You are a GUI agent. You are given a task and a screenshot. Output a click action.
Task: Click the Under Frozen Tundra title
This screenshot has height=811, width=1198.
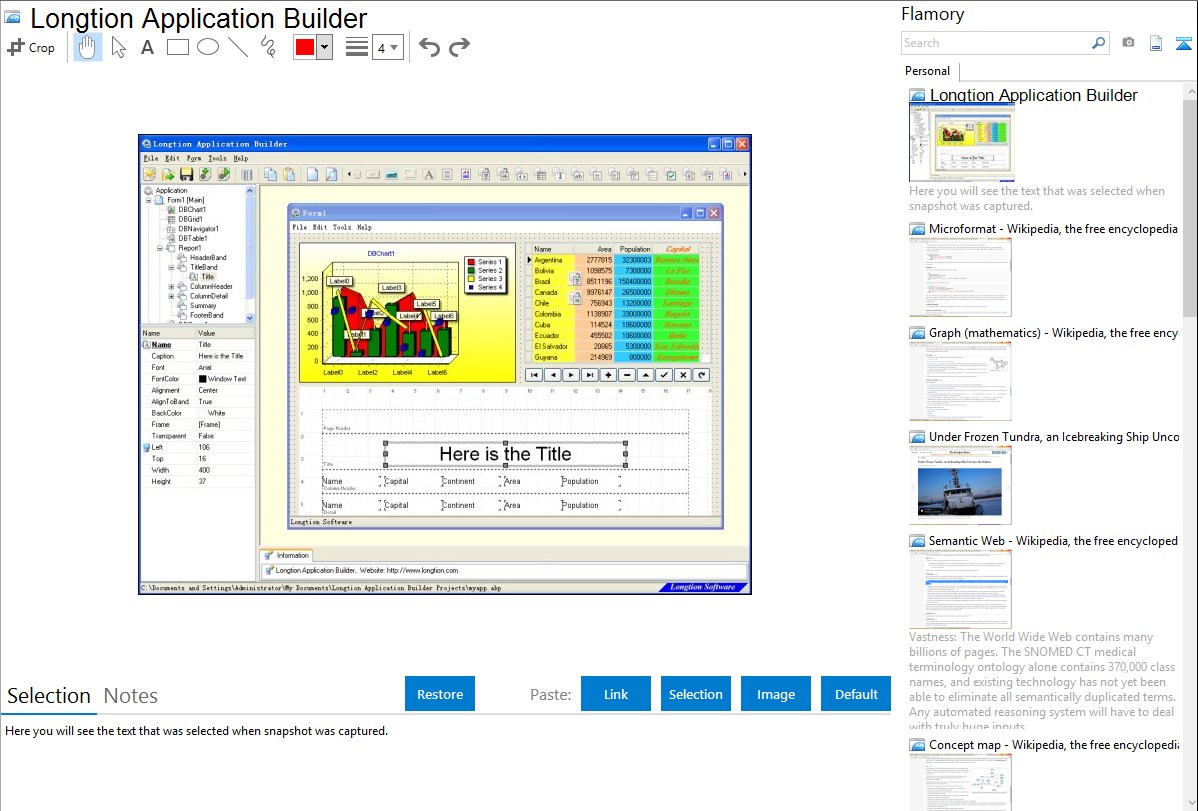[1054, 436]
